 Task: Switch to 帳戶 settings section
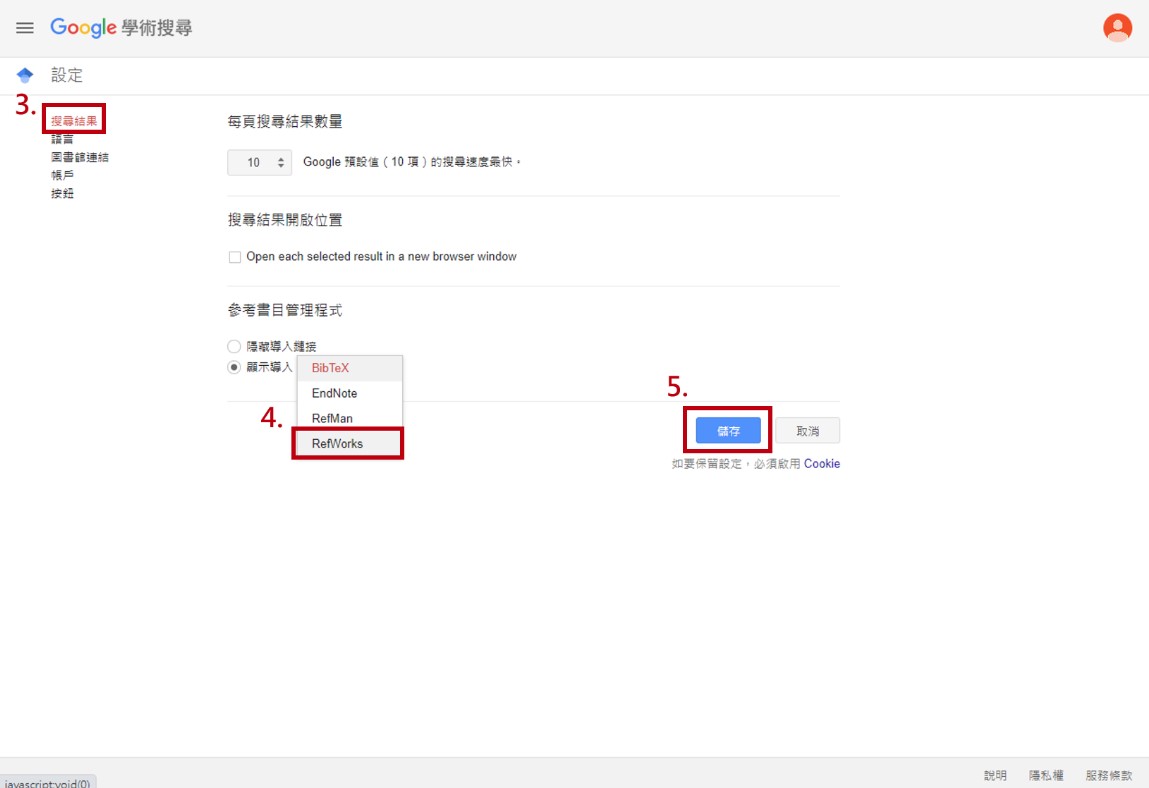click(x=62, y=175)
